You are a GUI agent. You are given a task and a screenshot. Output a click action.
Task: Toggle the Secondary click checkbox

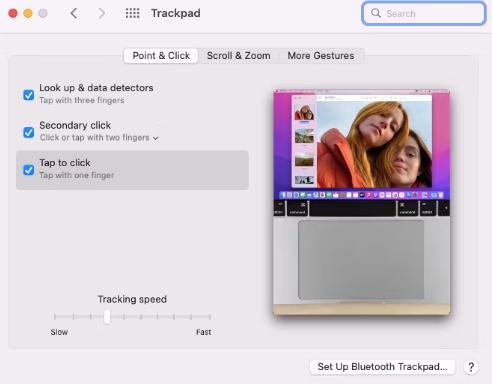[x=29, y=132]
